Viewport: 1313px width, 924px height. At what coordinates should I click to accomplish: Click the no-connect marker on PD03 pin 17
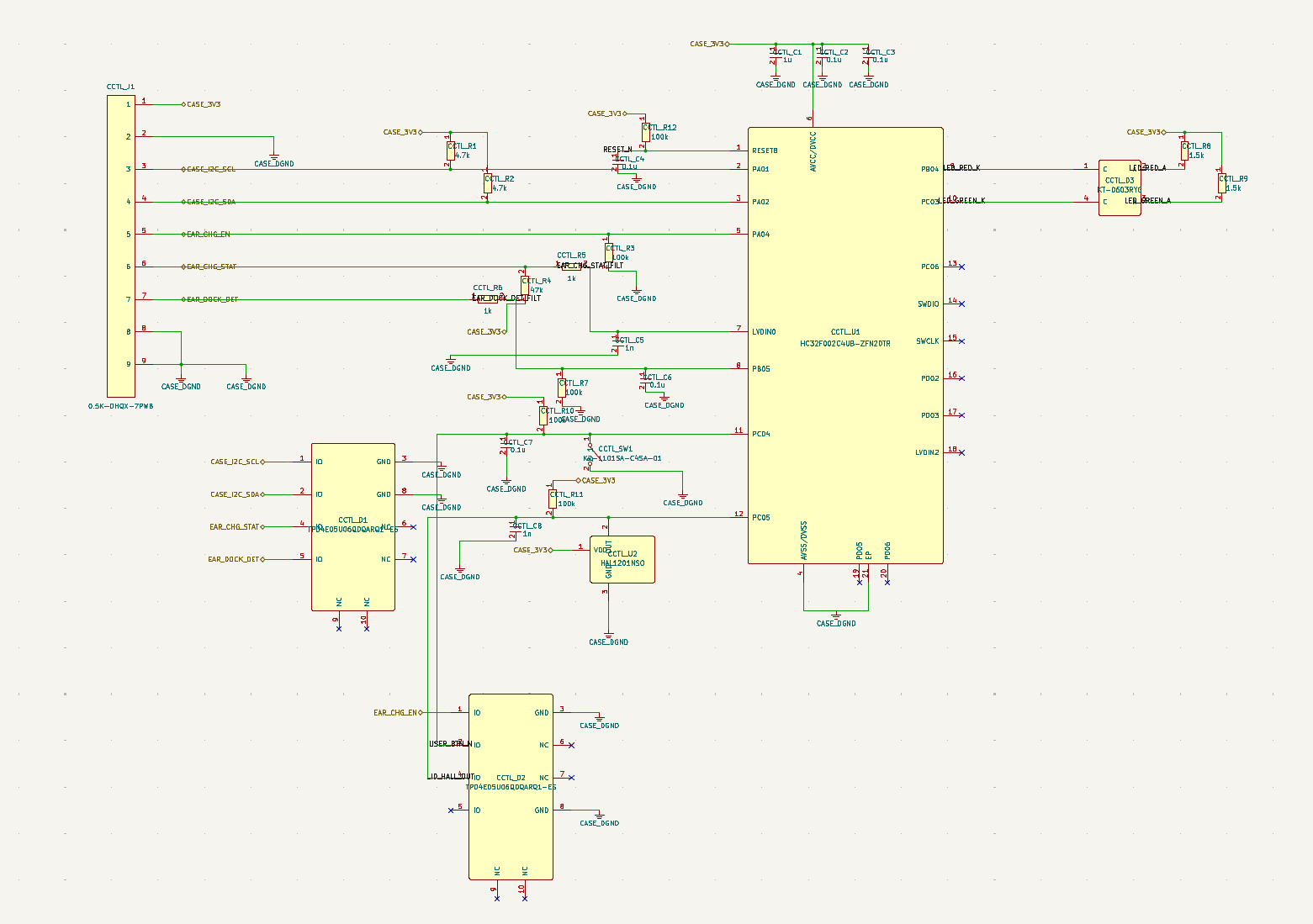click(962, 415)
